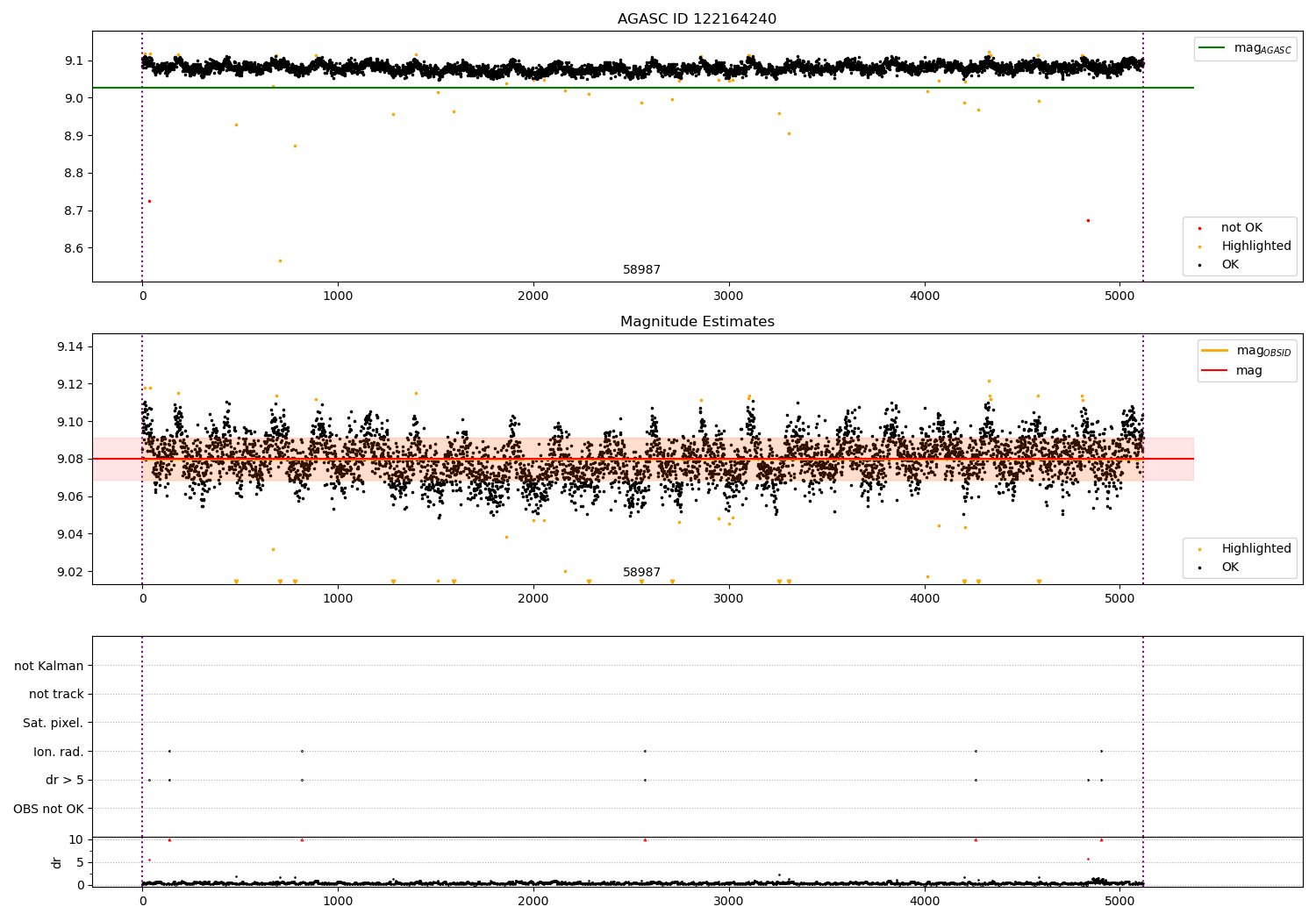
Task: Click the 'Sat. pixel.' row label
Action: tap(54, 724)
